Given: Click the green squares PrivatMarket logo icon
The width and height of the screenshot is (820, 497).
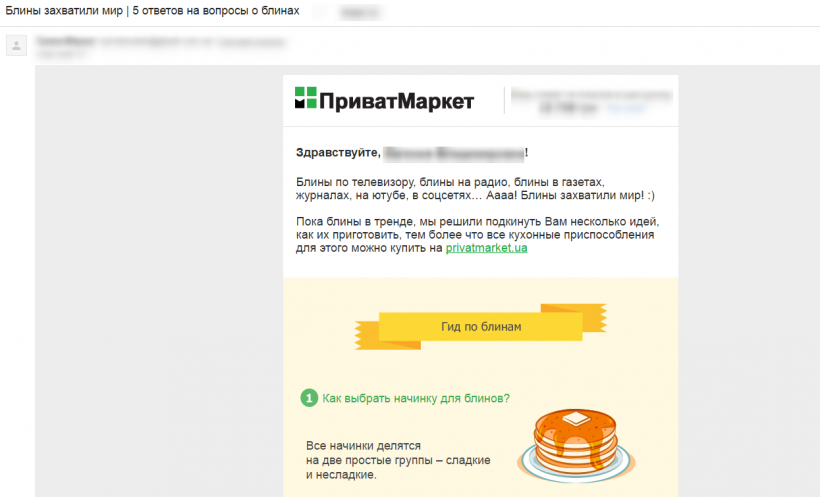Looking at the screenshot, I should click(x=305, y=98).
